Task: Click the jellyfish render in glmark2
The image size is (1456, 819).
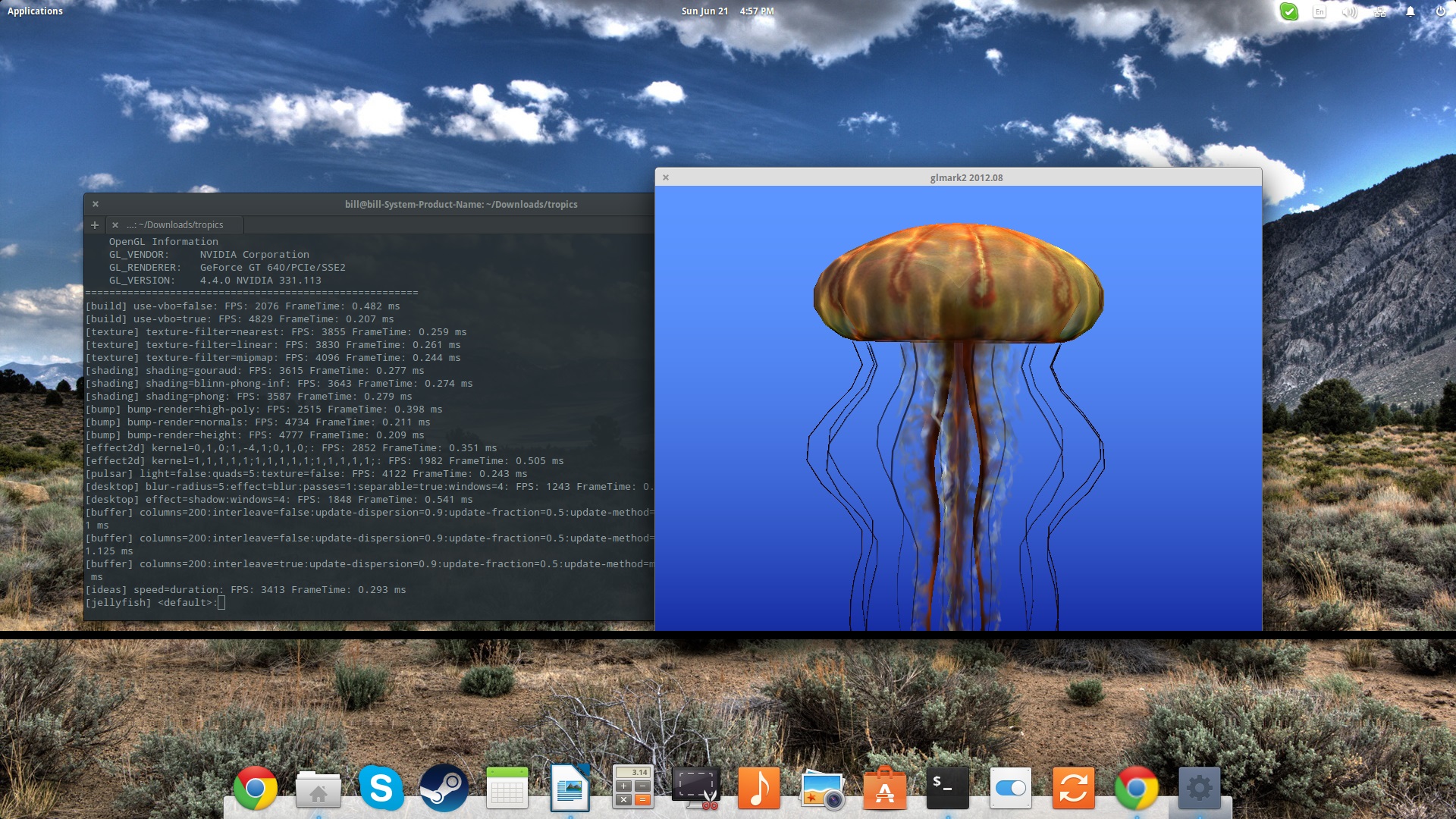Action: (x=959, y=408)
